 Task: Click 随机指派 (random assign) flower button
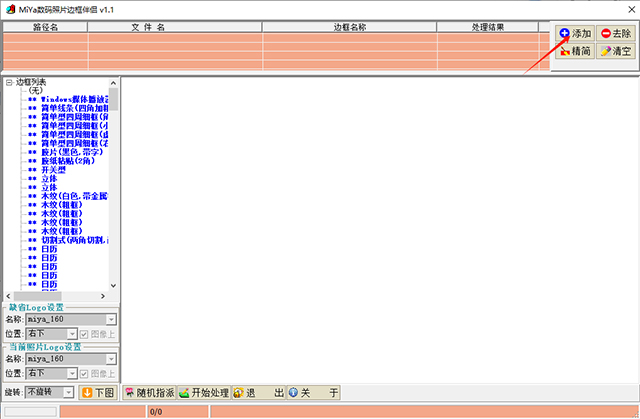pyautogui.click(x=149, y=392)
